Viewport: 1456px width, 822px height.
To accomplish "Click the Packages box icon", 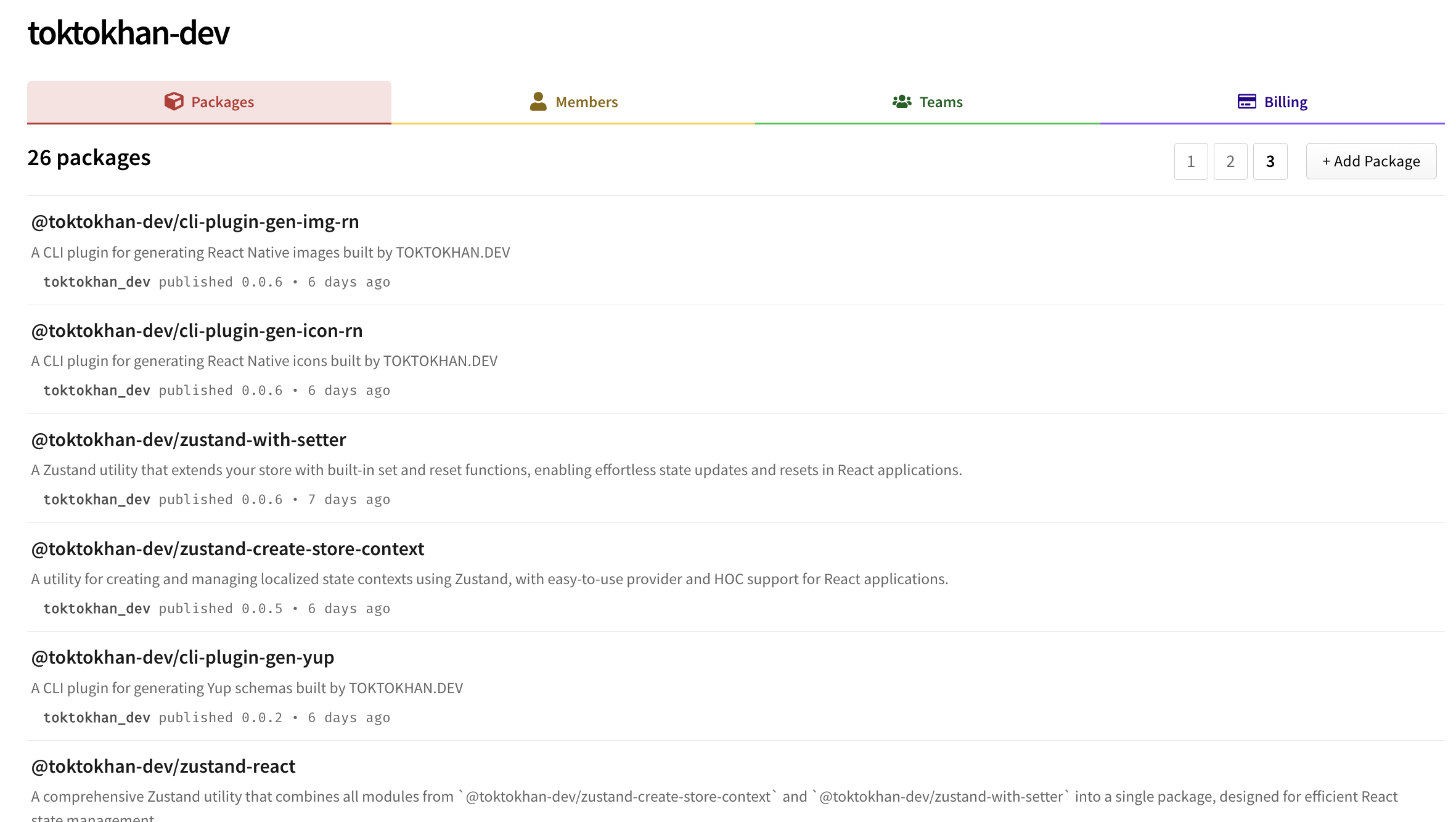I will coord(174,102).
